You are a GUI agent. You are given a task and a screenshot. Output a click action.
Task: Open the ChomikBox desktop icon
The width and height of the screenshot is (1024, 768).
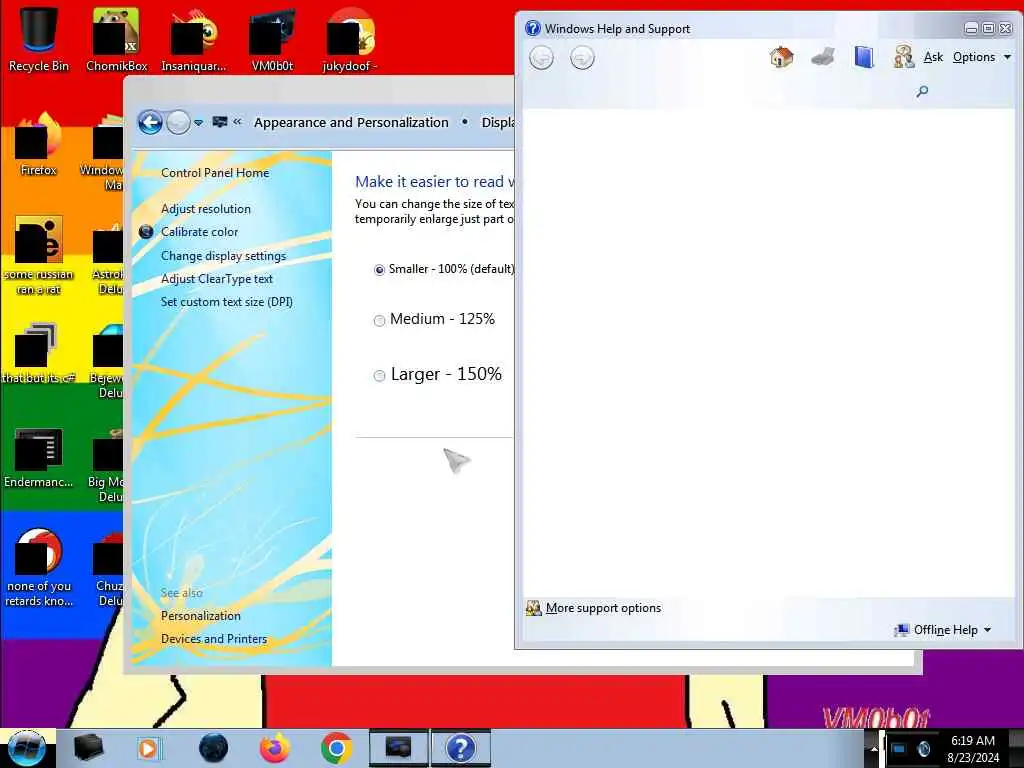click(116, 38)
